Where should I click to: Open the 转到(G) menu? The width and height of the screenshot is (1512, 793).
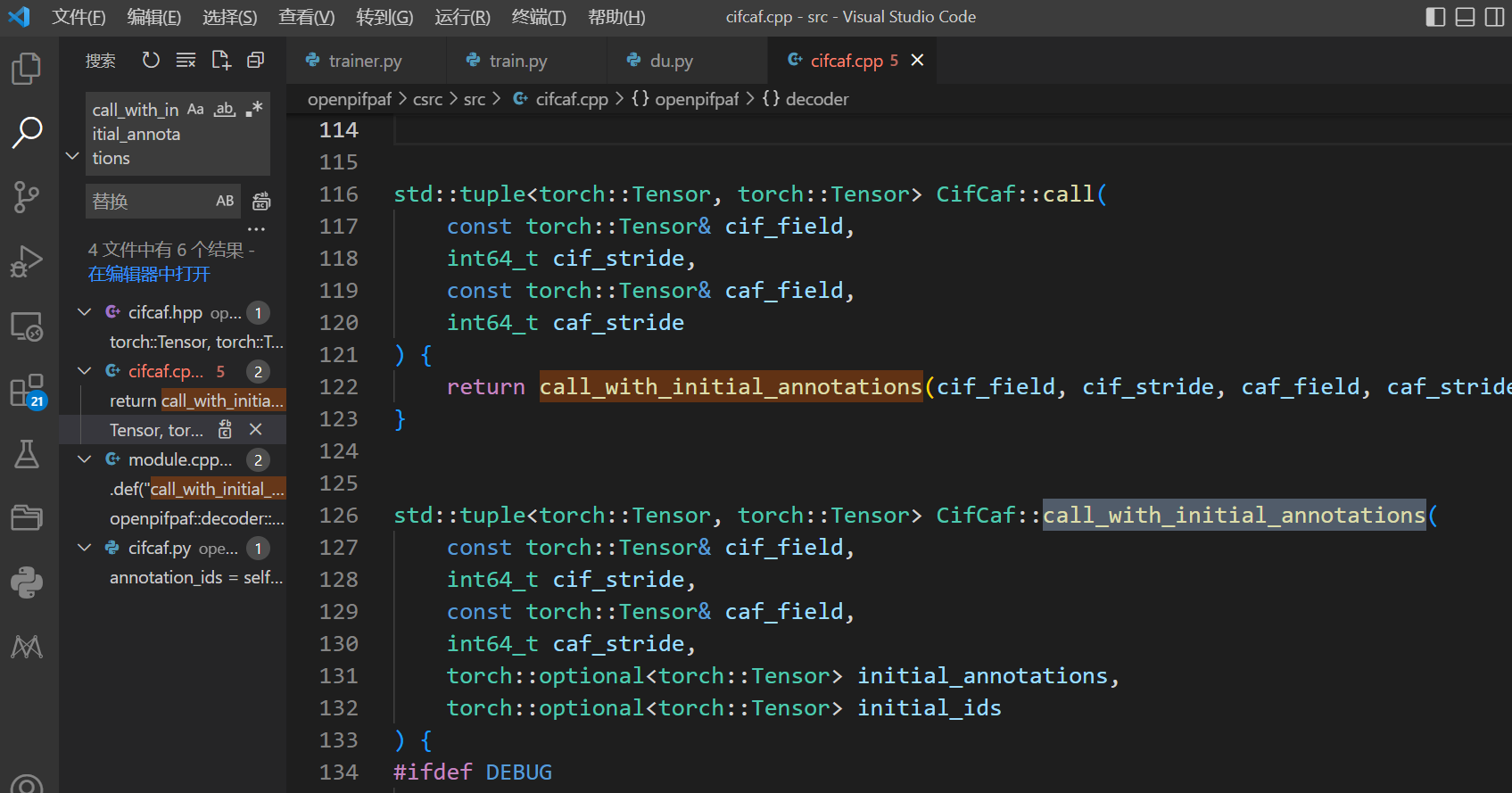[384, 17]
